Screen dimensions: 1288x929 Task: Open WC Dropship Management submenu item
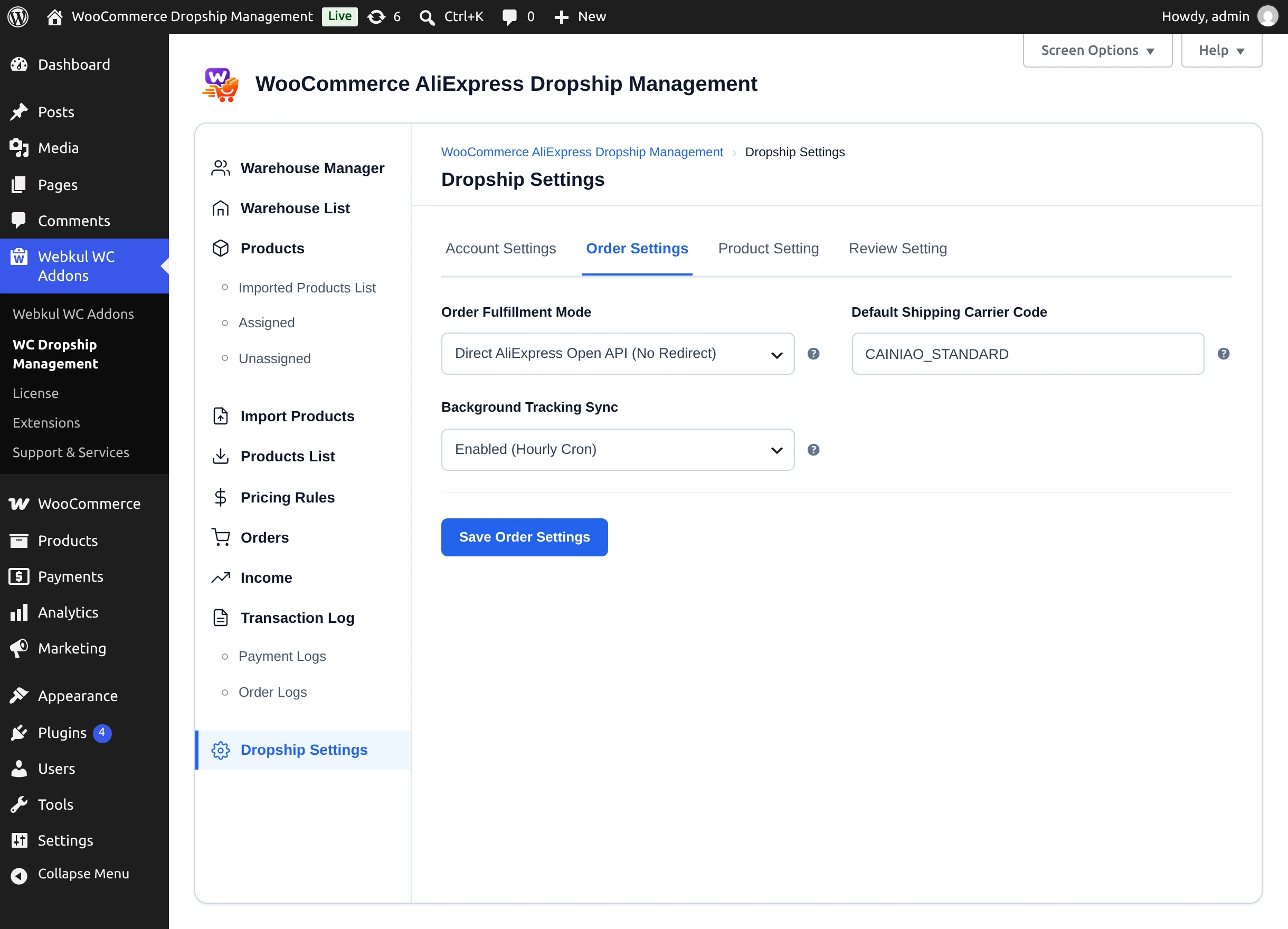[55, 354]
